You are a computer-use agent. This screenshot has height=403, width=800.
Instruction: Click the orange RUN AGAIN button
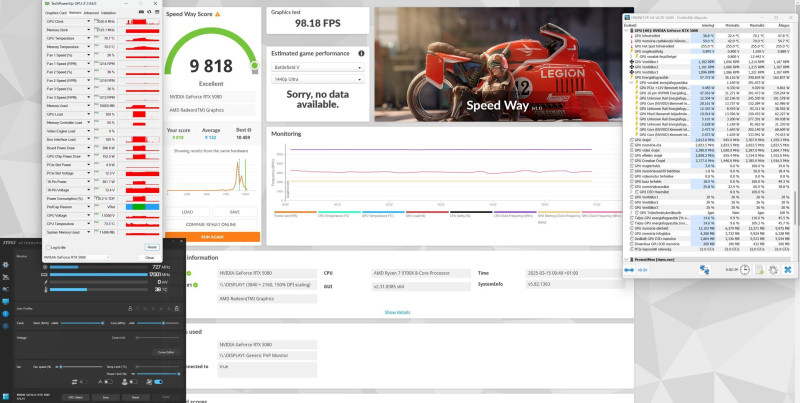coord(212,237)
